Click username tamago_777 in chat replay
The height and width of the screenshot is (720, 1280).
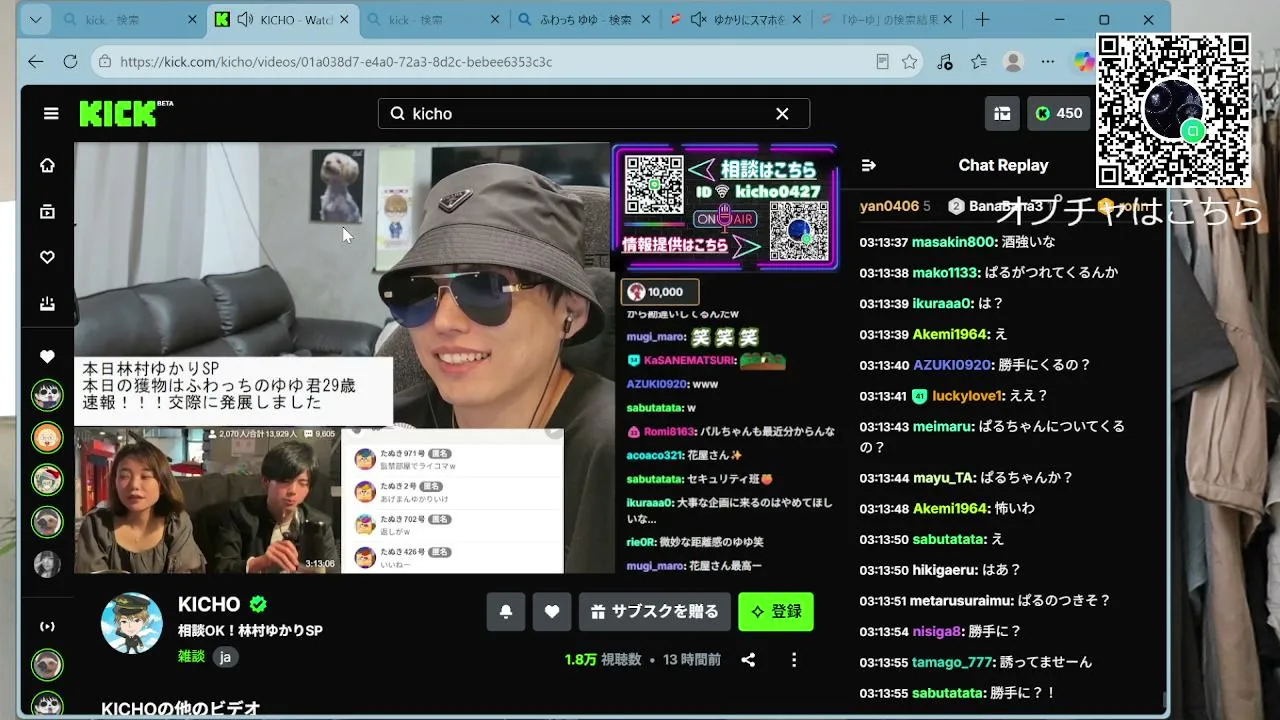(x=953, y=662)
